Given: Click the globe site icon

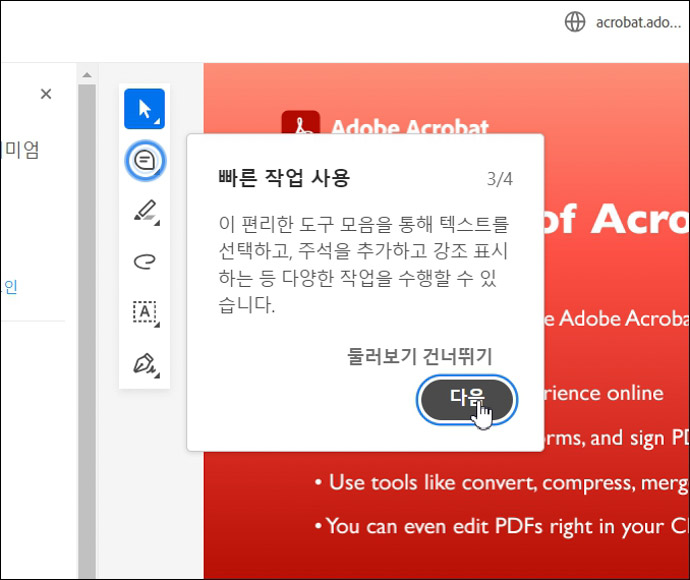Looking at the screenshot, I should (575, 22).
